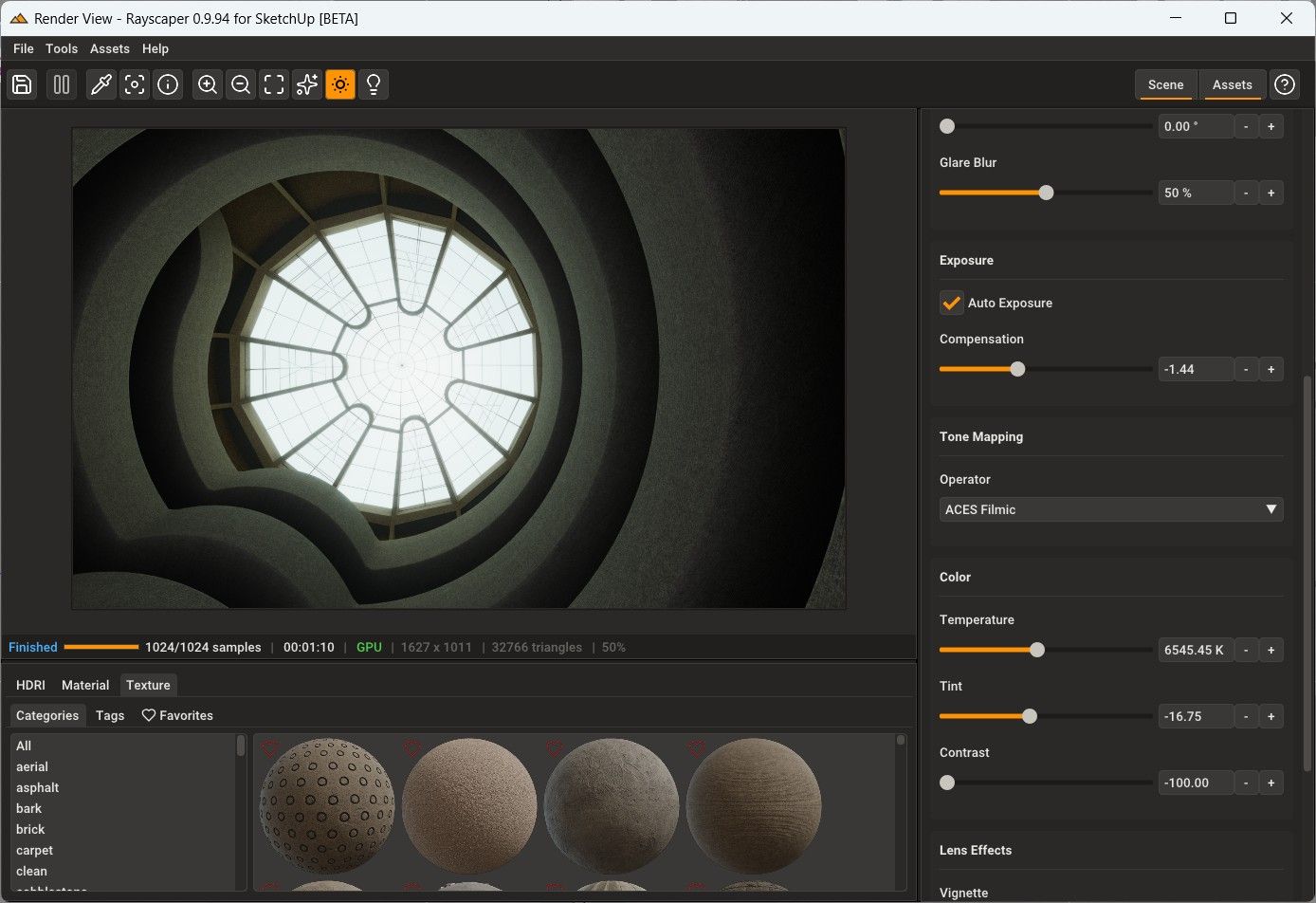Click the Temperature slider handle
Image resolution: width=1316 pixels, height=903 pixels.
tap(1037, 650)
